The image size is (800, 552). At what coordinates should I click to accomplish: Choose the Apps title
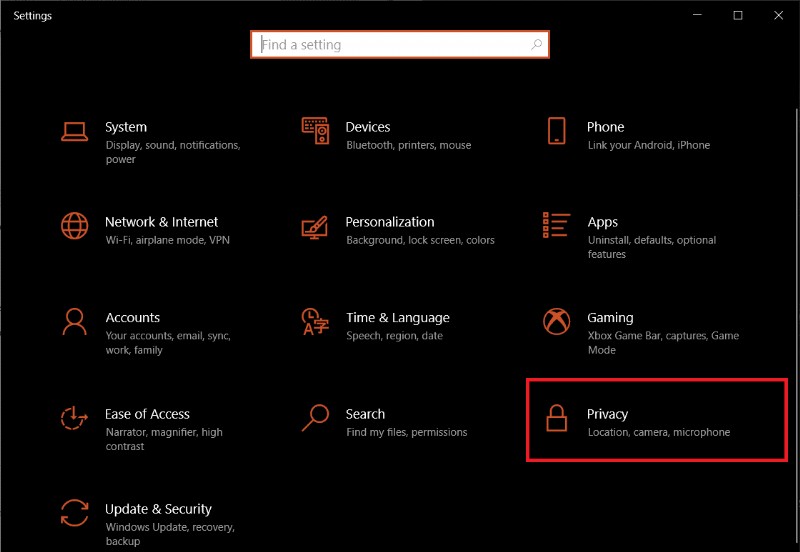point(603,222)
